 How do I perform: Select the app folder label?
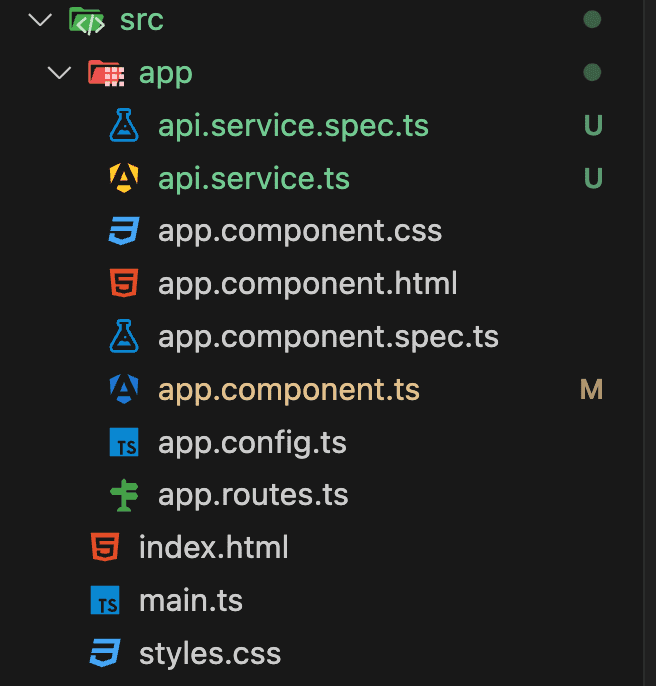pos(165,73)
